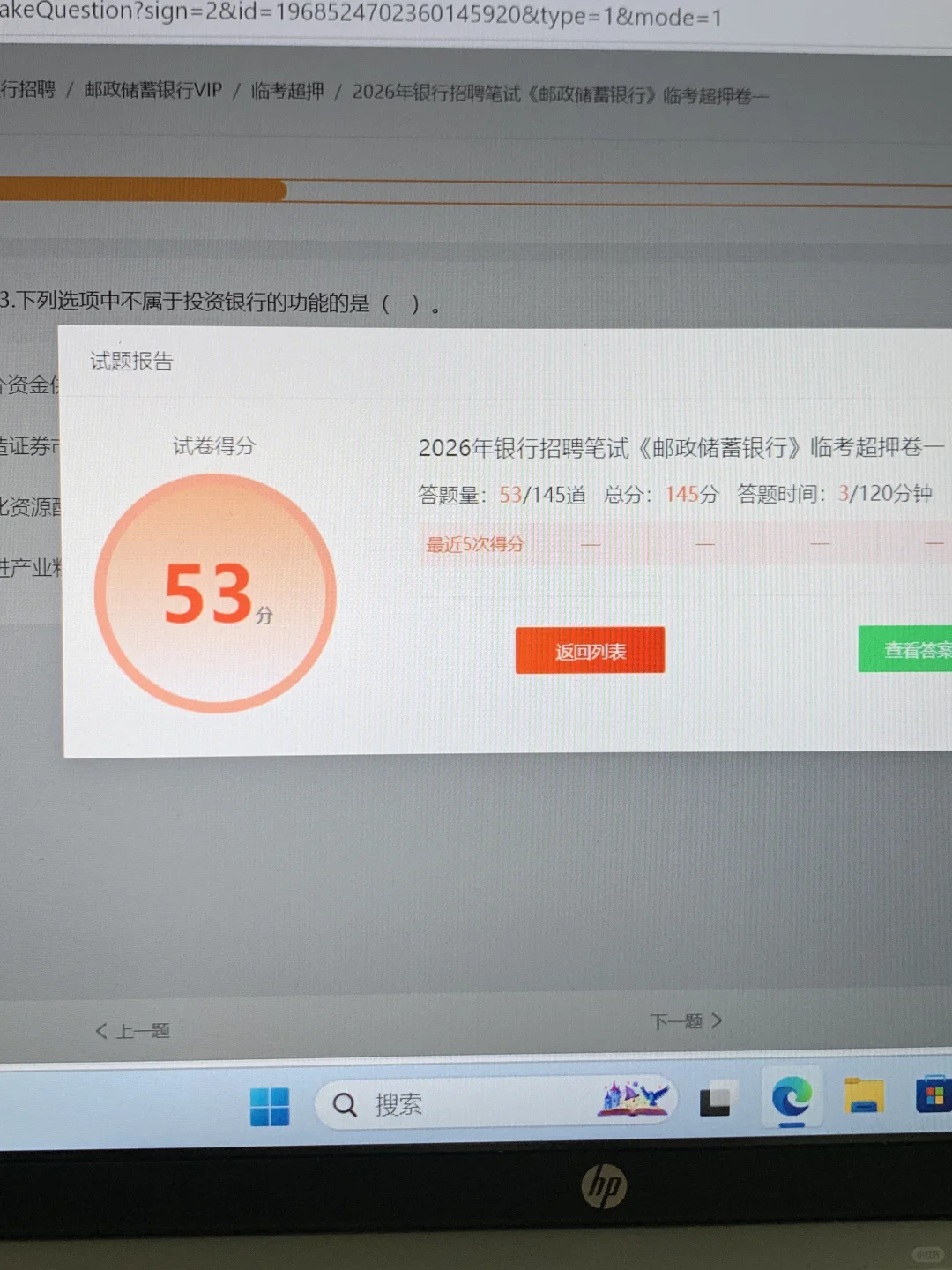Click the 试卷得分 label
This screenshot has height=1270, width=952.
[x=213, y=445]
